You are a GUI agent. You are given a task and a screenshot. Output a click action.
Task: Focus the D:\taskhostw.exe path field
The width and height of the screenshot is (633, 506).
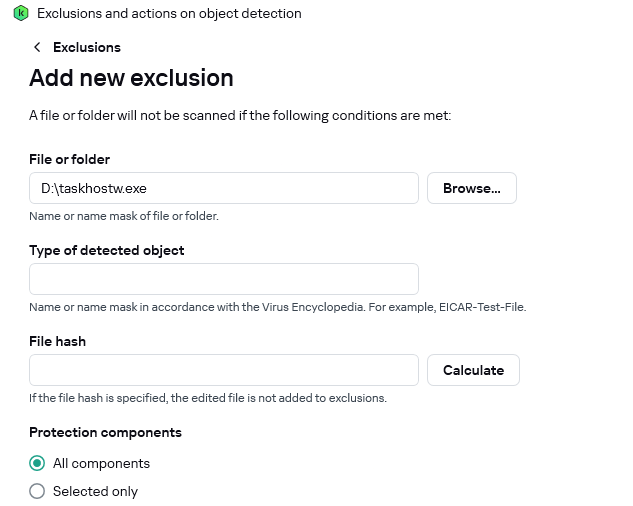223,188
